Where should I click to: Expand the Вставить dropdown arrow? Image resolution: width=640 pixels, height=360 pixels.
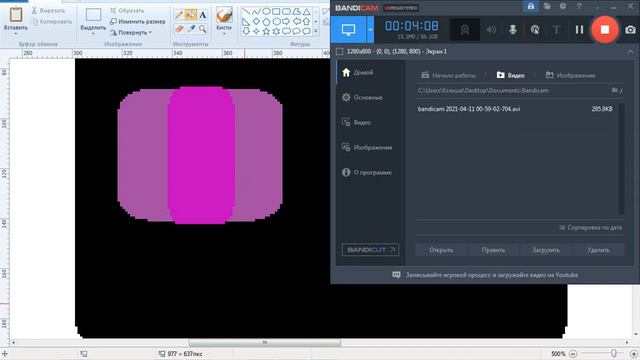(16, 33)
